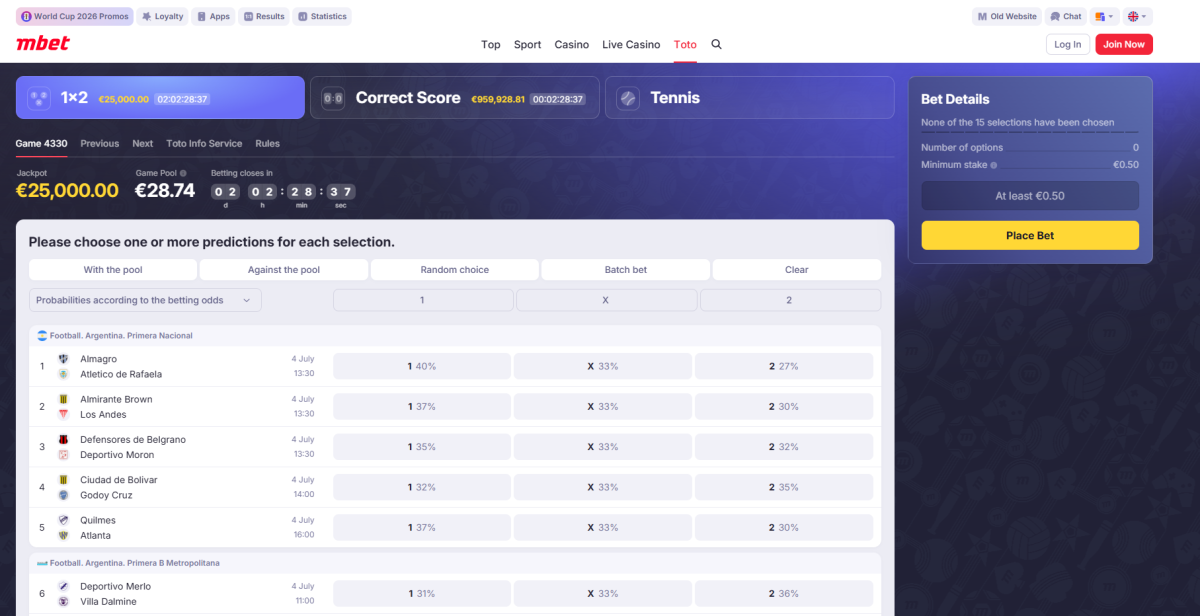
Task: Go to the Live Casino menu
Action: [631, 44]
